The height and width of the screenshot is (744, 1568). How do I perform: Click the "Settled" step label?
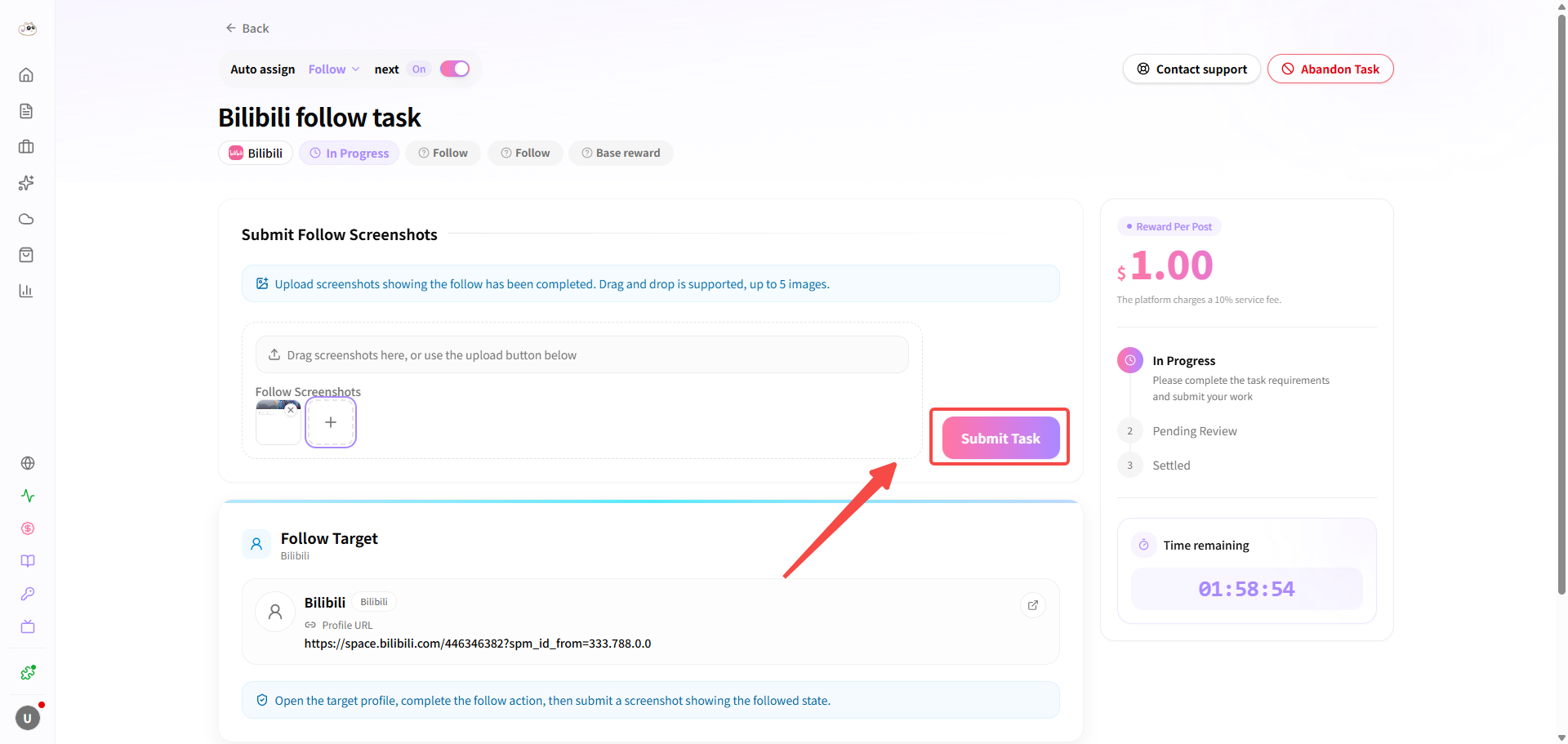pos(1171,466)
